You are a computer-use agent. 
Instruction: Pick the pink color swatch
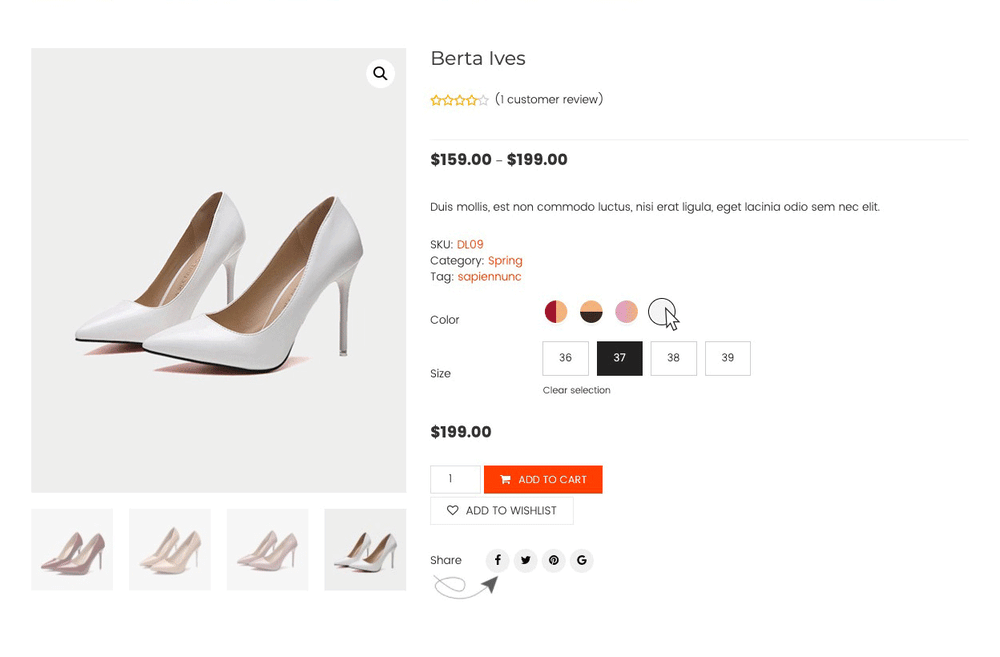626,312
